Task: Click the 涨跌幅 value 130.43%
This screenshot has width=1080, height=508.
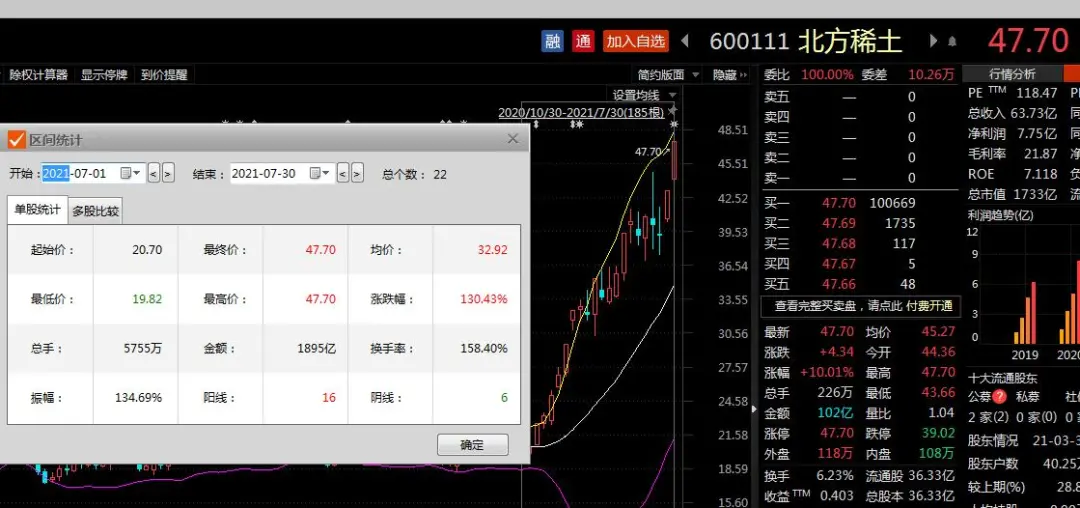Action: 484,299
